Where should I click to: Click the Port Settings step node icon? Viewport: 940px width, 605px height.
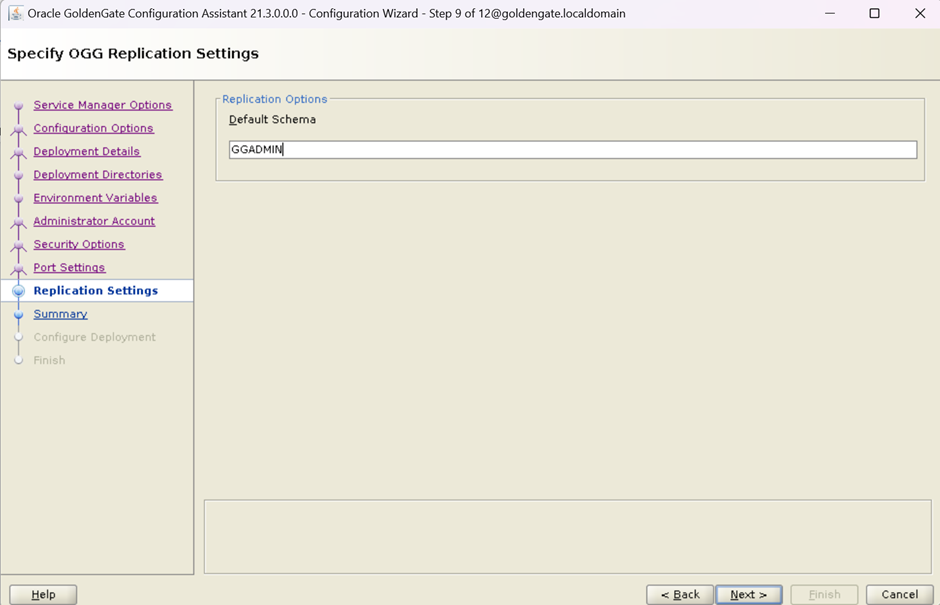[18, 268]
